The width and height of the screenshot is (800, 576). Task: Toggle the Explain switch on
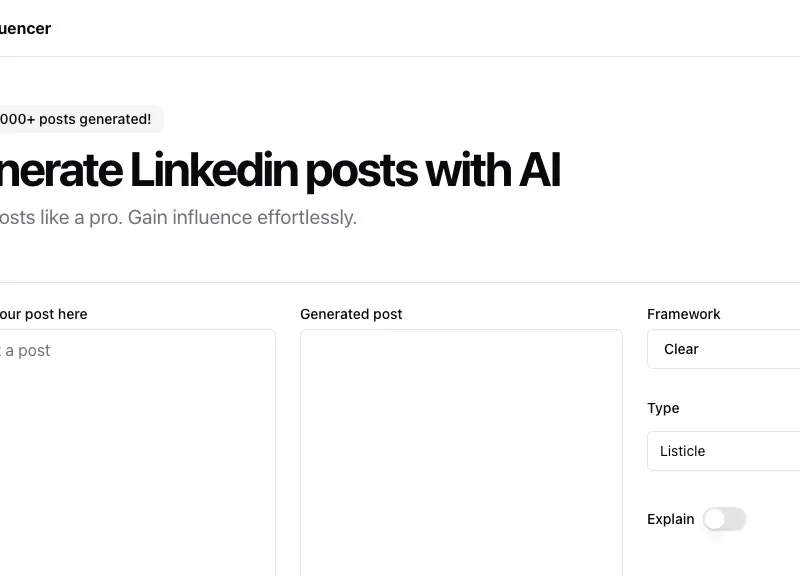(724, 519)
